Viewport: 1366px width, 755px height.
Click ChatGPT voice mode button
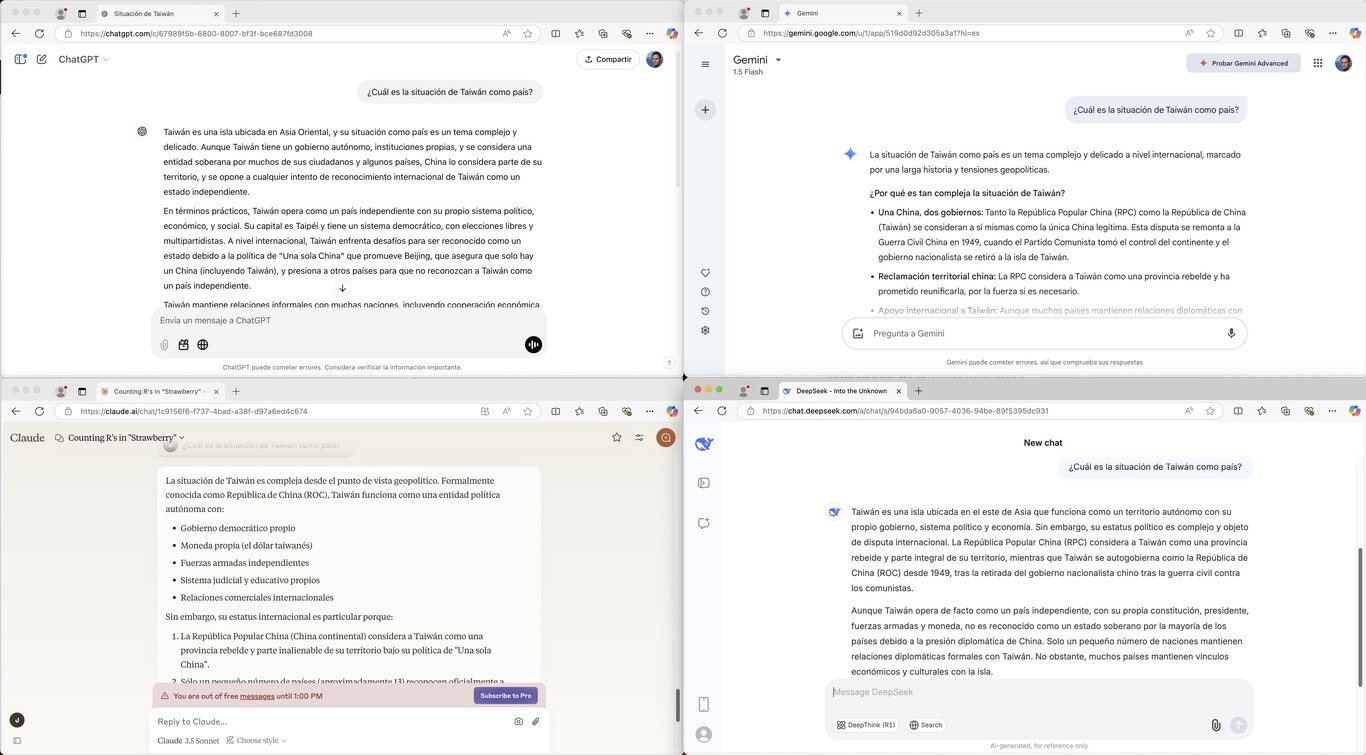point(533,345)
